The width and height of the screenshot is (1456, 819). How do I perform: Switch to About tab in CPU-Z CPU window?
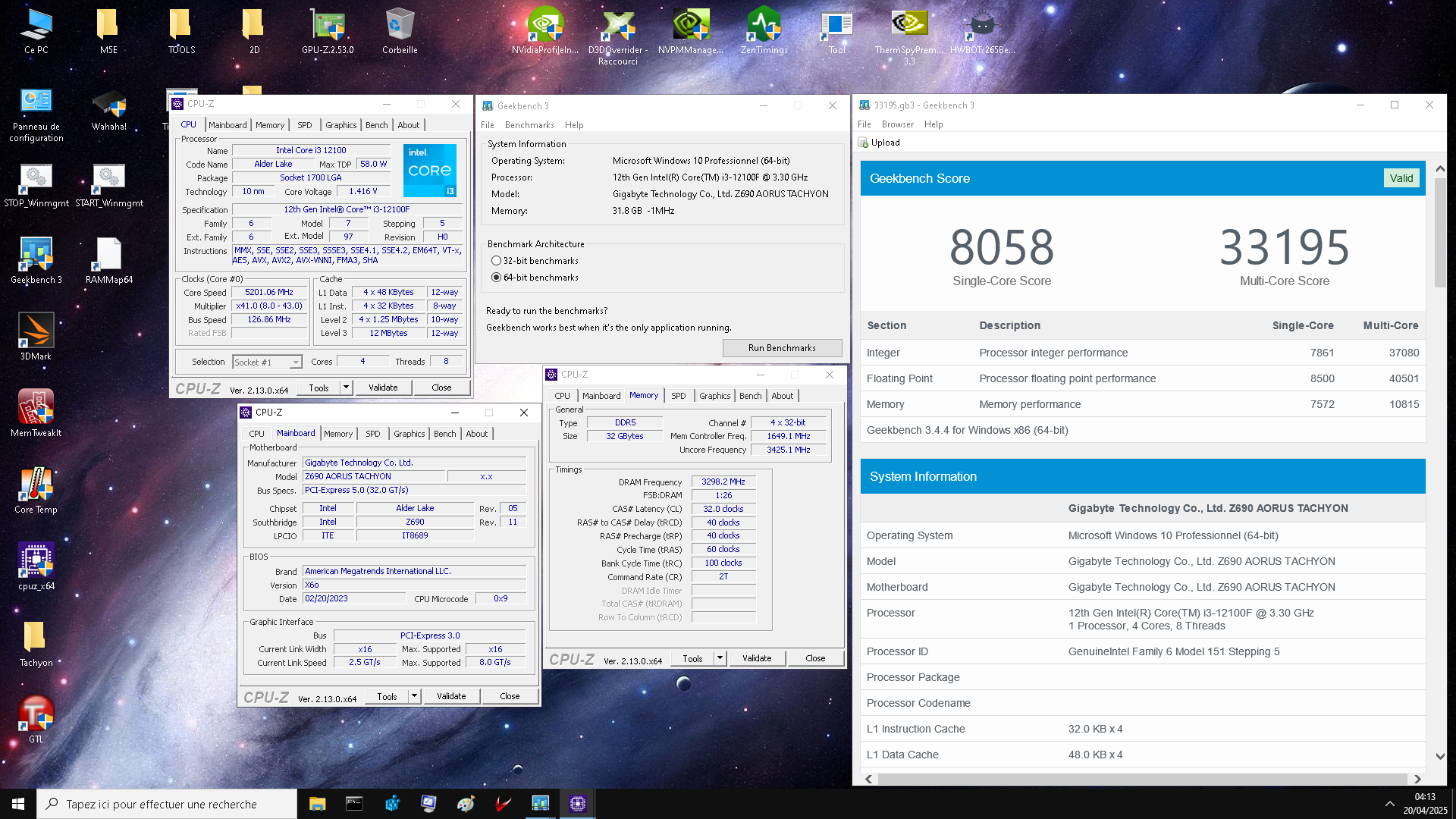pos(409,125)
